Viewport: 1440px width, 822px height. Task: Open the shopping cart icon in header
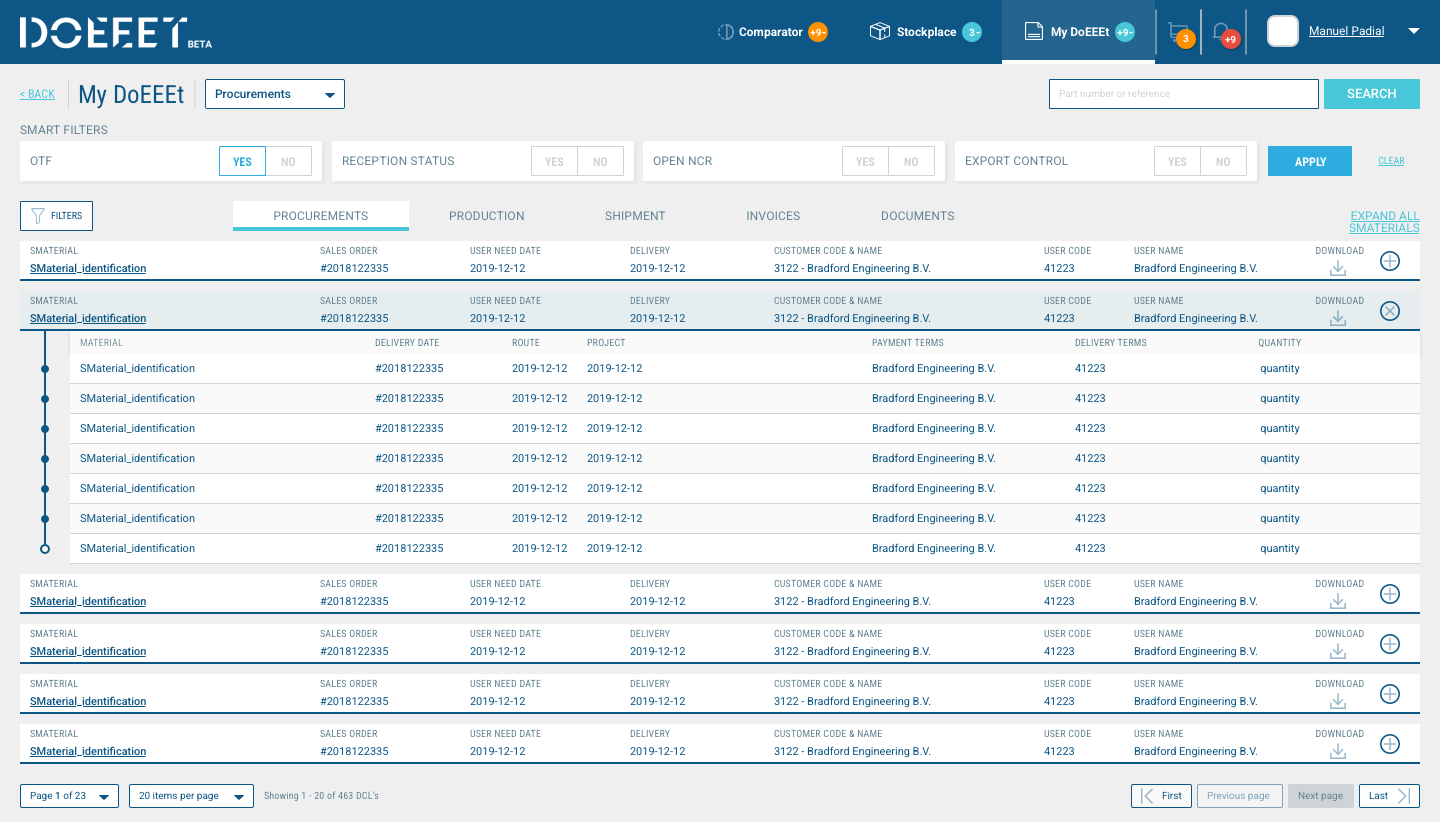1178,32
